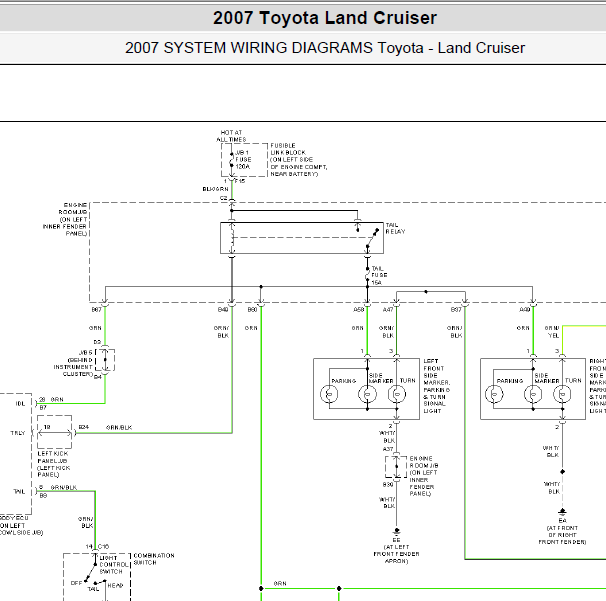Click the EA ground symbol
This screenshot has width=606, height=601.
pos(562,512)
